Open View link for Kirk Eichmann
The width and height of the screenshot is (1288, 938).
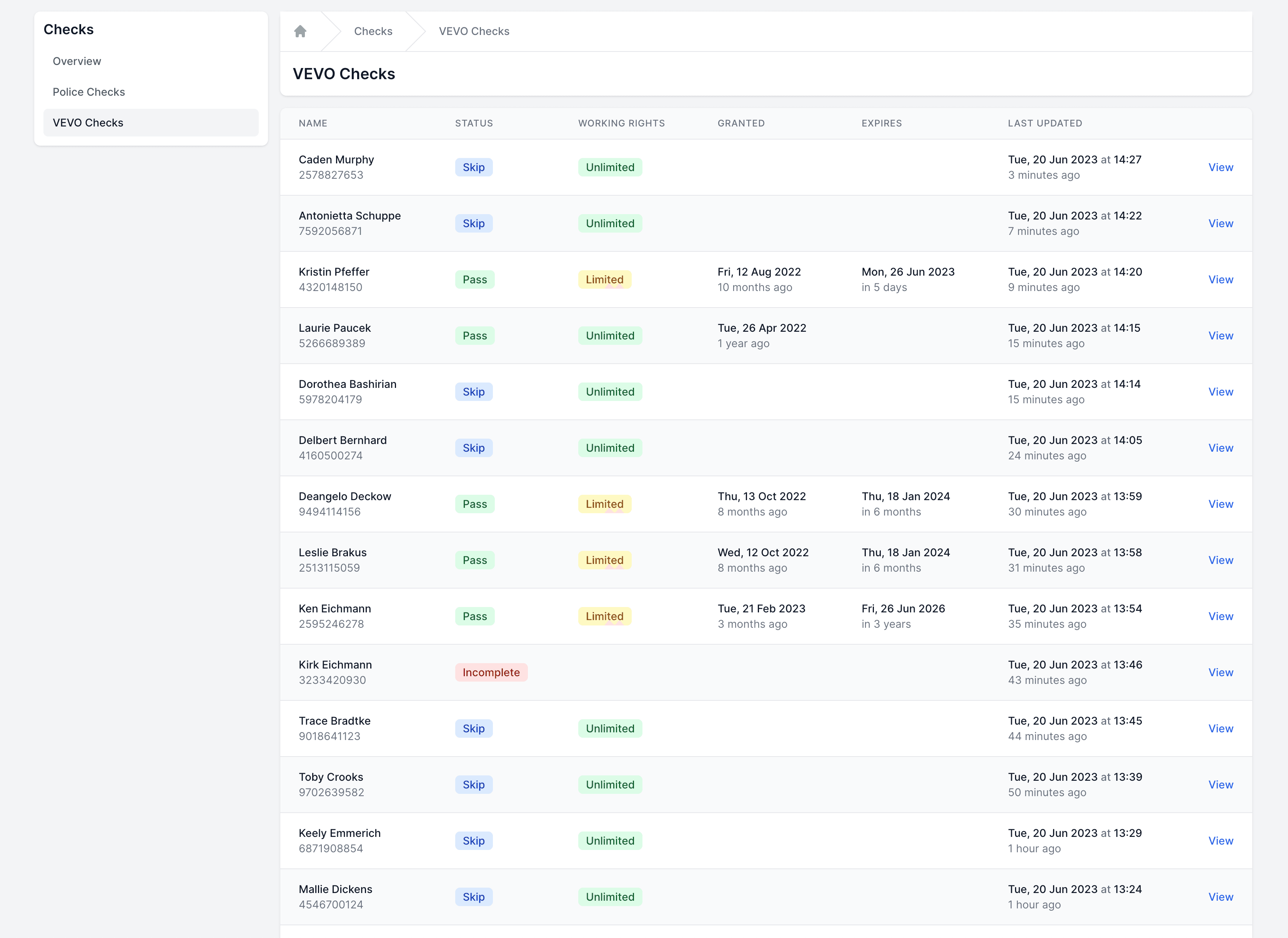pos(1220,672)
